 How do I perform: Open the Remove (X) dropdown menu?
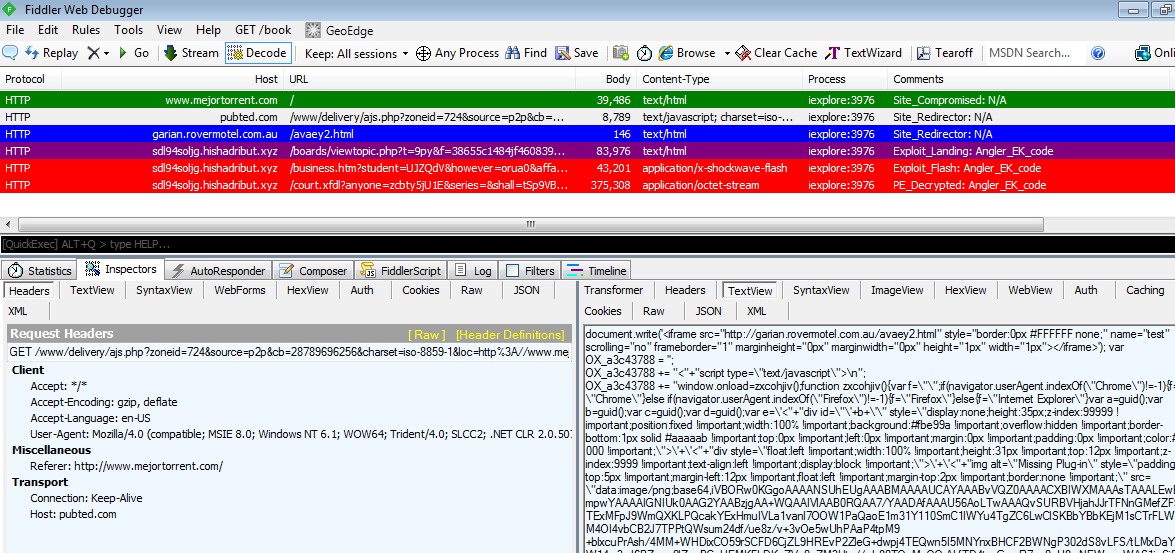click(98, 53)
